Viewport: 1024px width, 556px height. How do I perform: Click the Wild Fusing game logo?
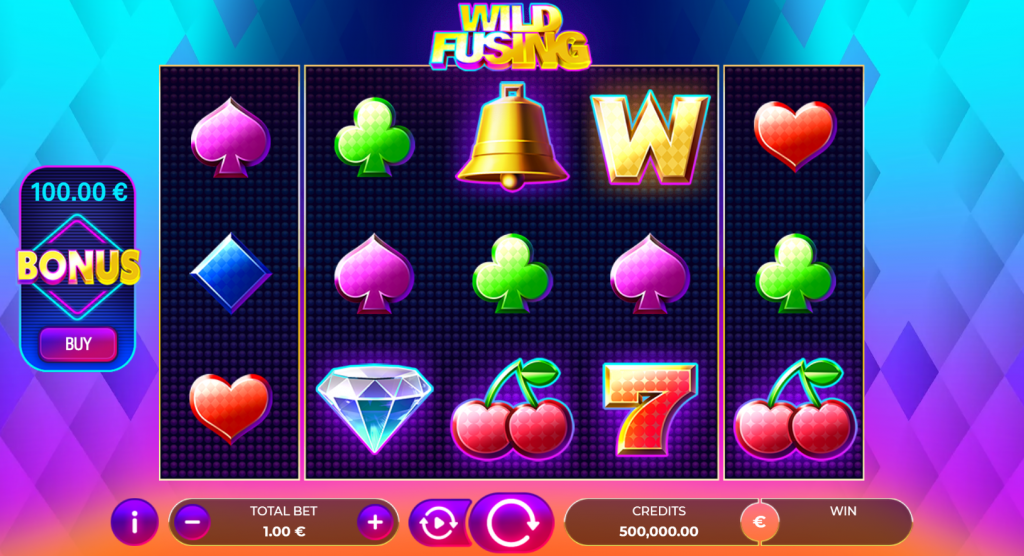[511, 36]
